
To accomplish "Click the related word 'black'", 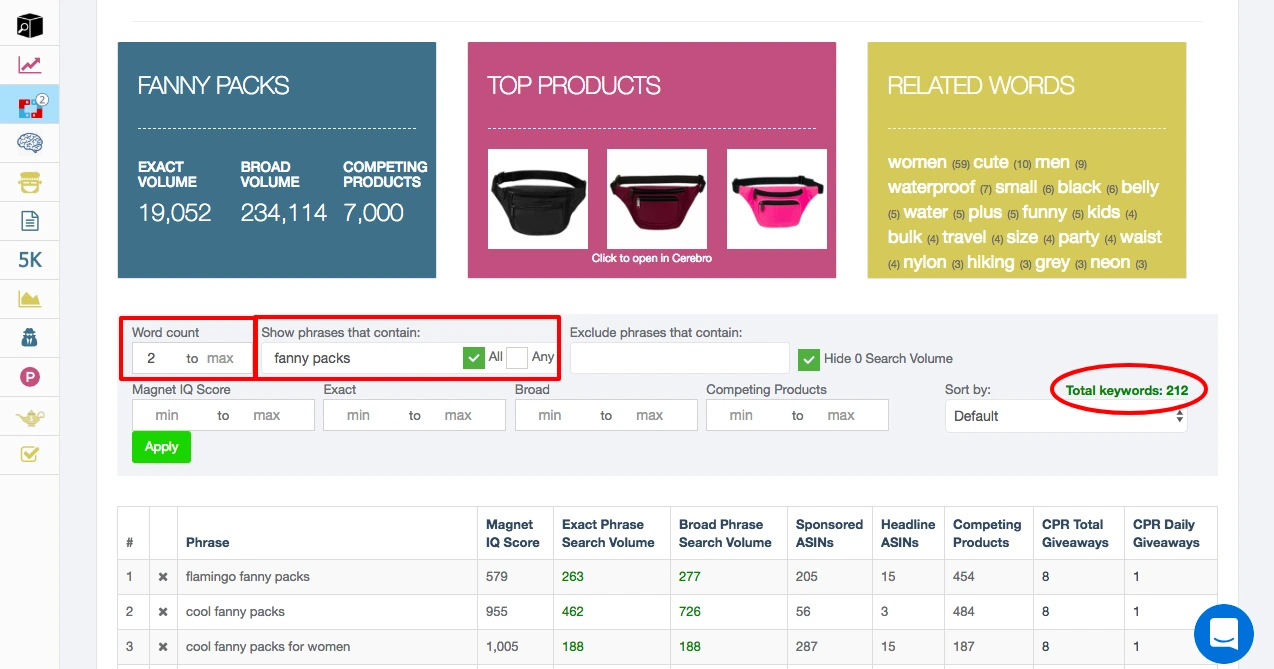I will [x=1079, y=187].
